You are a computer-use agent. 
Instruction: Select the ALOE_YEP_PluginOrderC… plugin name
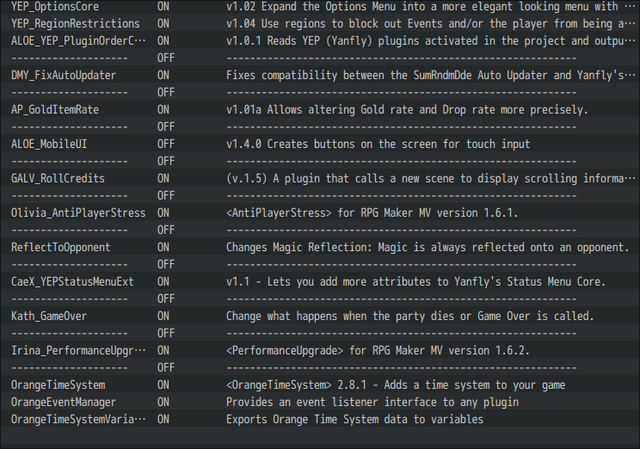point(78,41)
